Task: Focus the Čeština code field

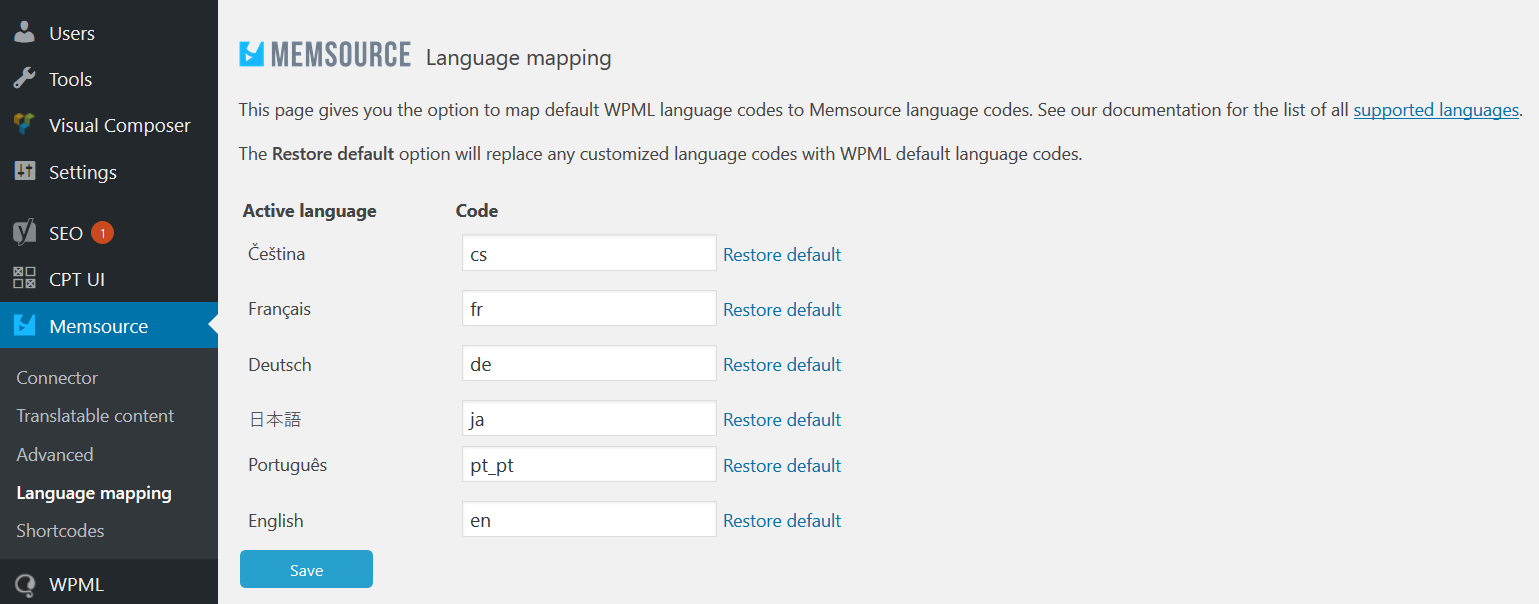Action: click(589, 253)
